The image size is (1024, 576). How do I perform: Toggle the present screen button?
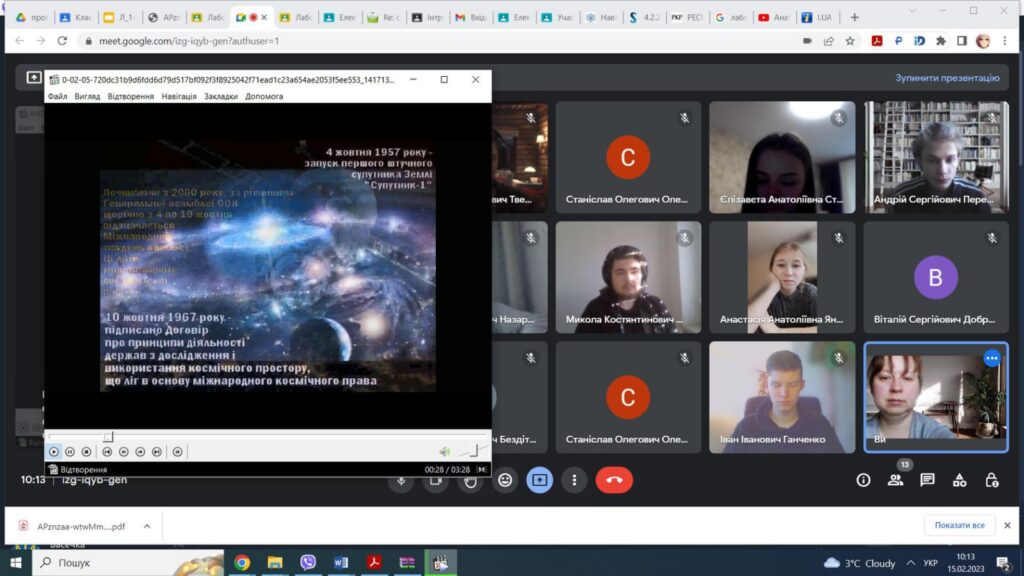(x=540, y=480)
